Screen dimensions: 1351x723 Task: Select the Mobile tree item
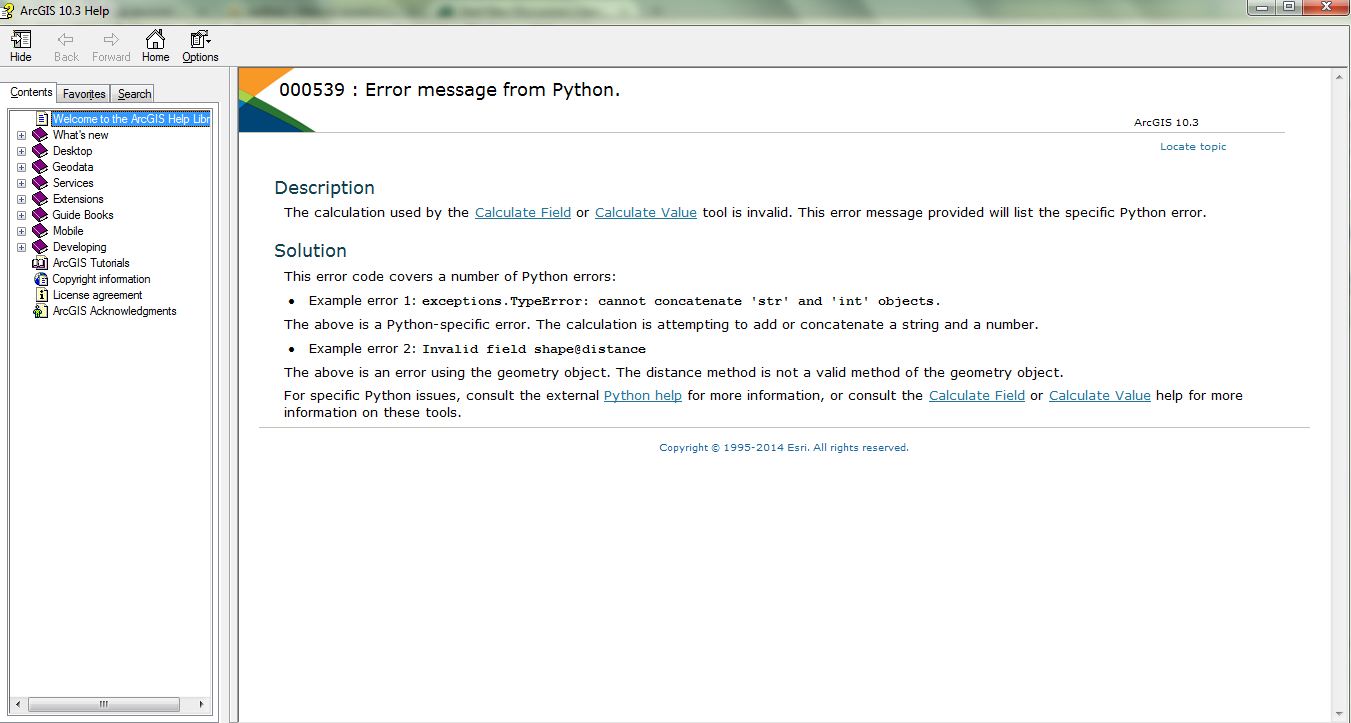68,231
